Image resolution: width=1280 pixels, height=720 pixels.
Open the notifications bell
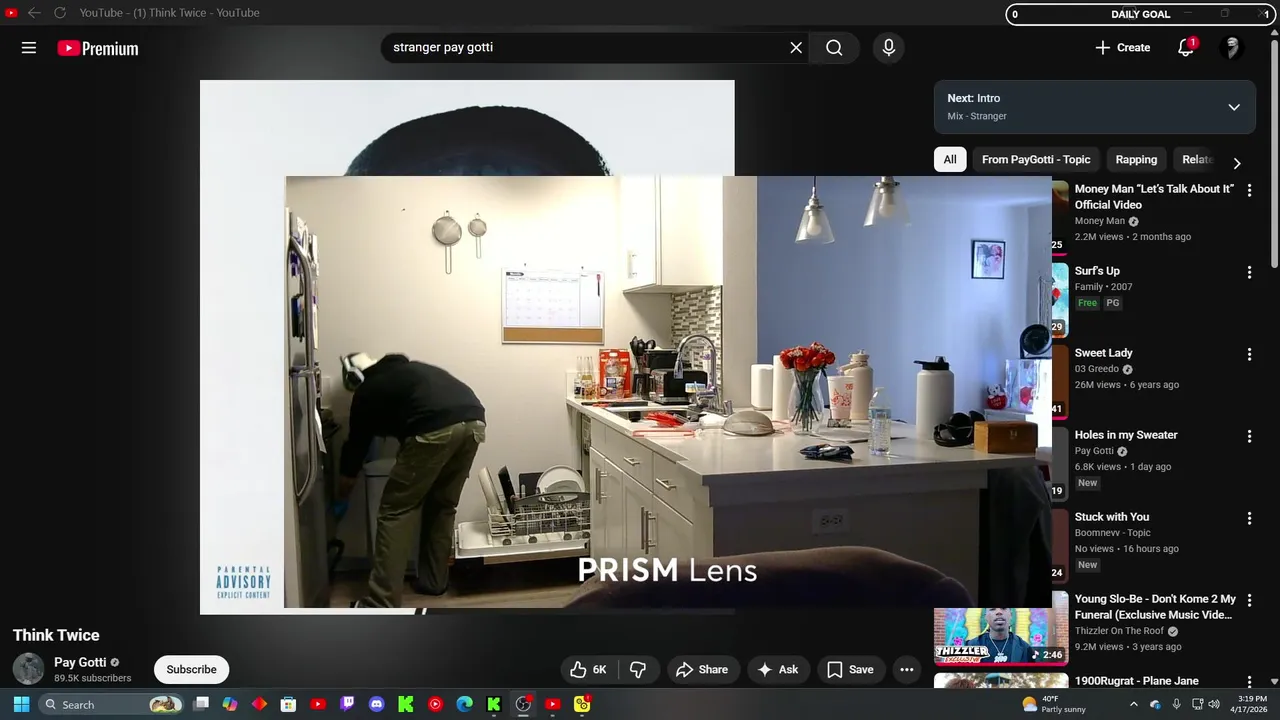[1186, 48]
